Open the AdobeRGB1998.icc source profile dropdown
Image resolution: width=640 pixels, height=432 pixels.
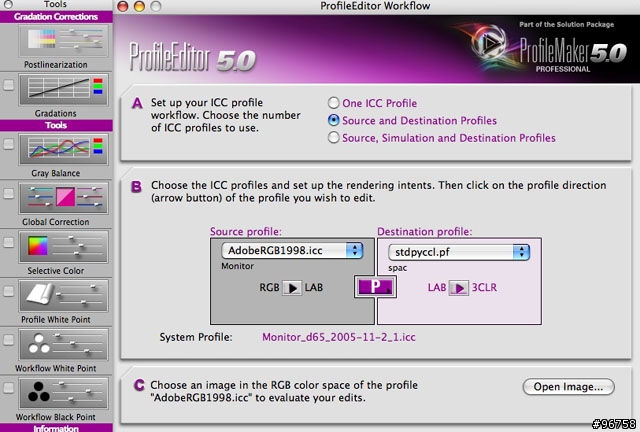(292, 251)
